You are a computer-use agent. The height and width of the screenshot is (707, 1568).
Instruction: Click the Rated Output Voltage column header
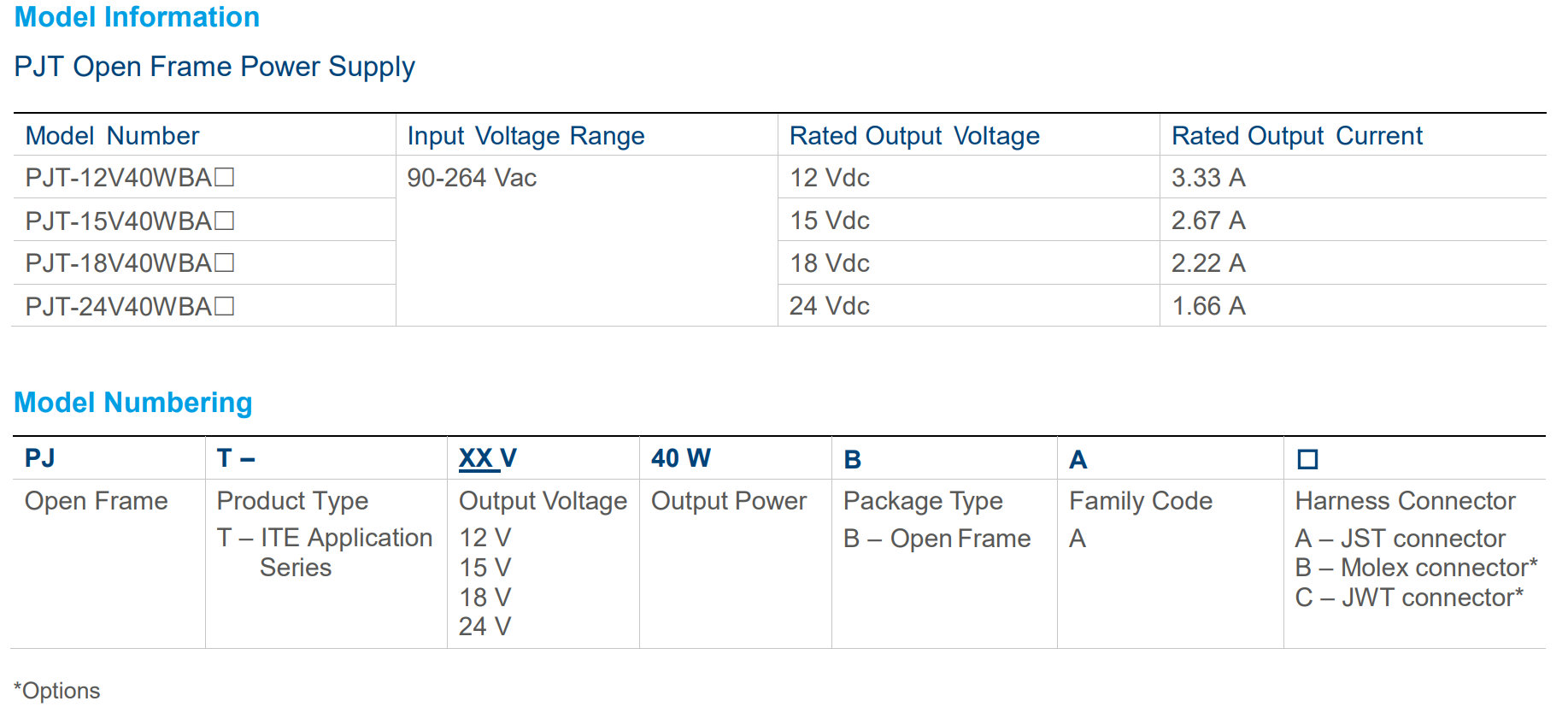914,136
